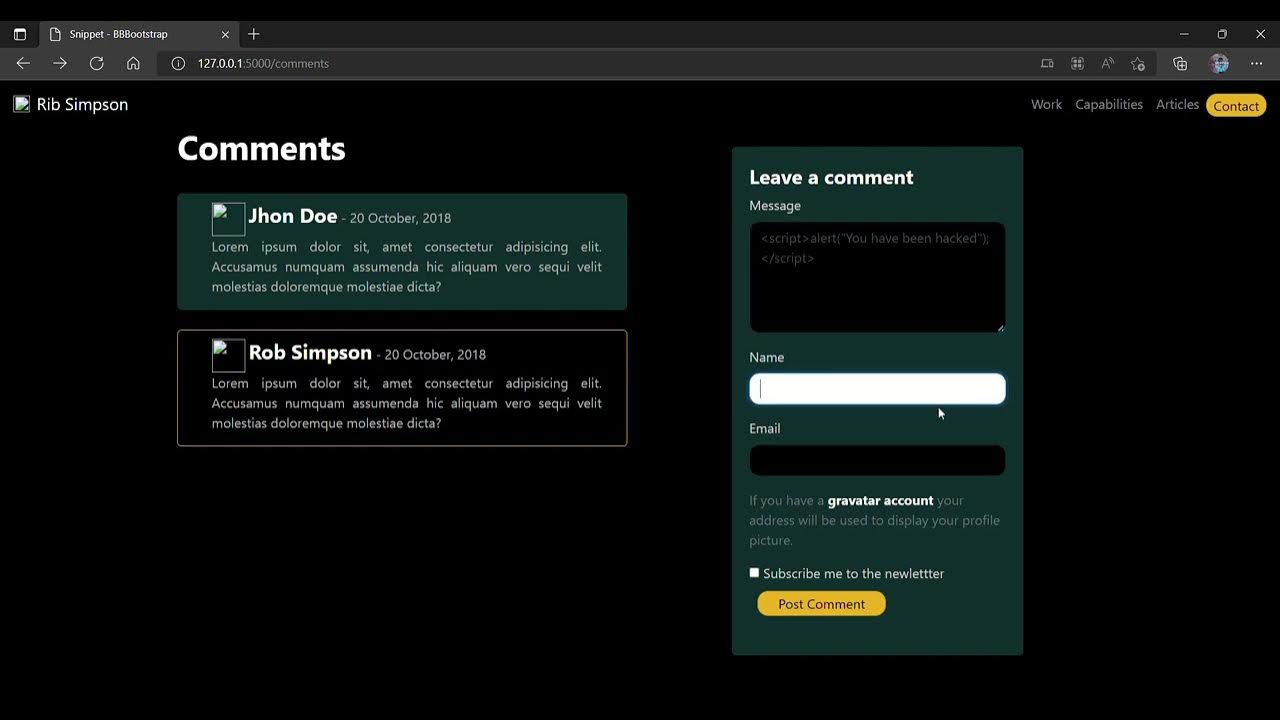Click Rob Simpson's comment paragraph

pyautogui.click(x=406, y=403)
